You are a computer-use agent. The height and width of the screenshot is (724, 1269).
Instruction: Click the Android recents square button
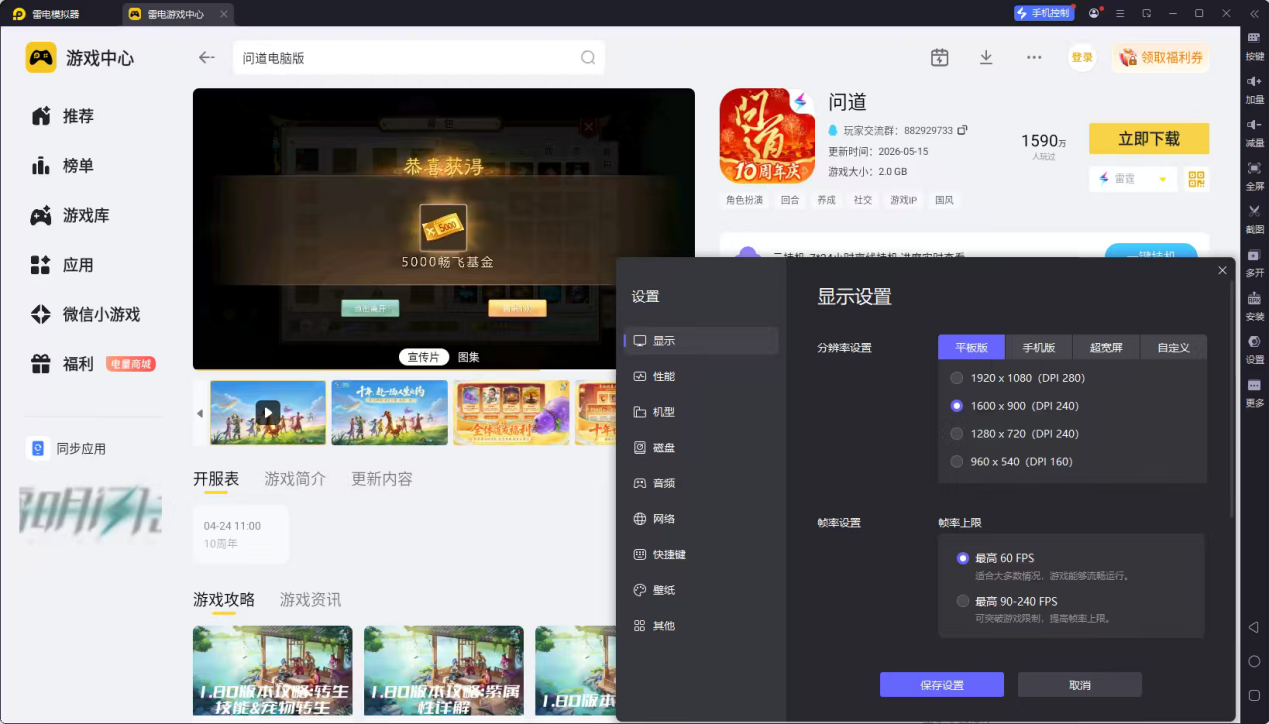coord(1254,695)
